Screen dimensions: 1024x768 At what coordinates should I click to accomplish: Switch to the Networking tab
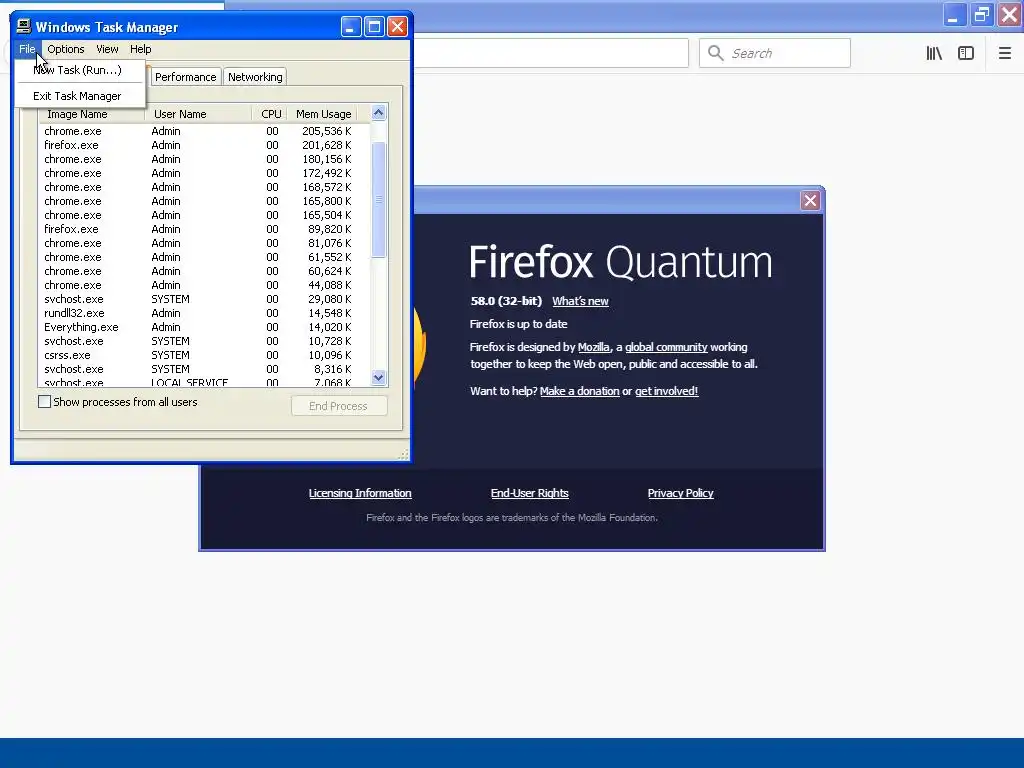pos(255,77)
